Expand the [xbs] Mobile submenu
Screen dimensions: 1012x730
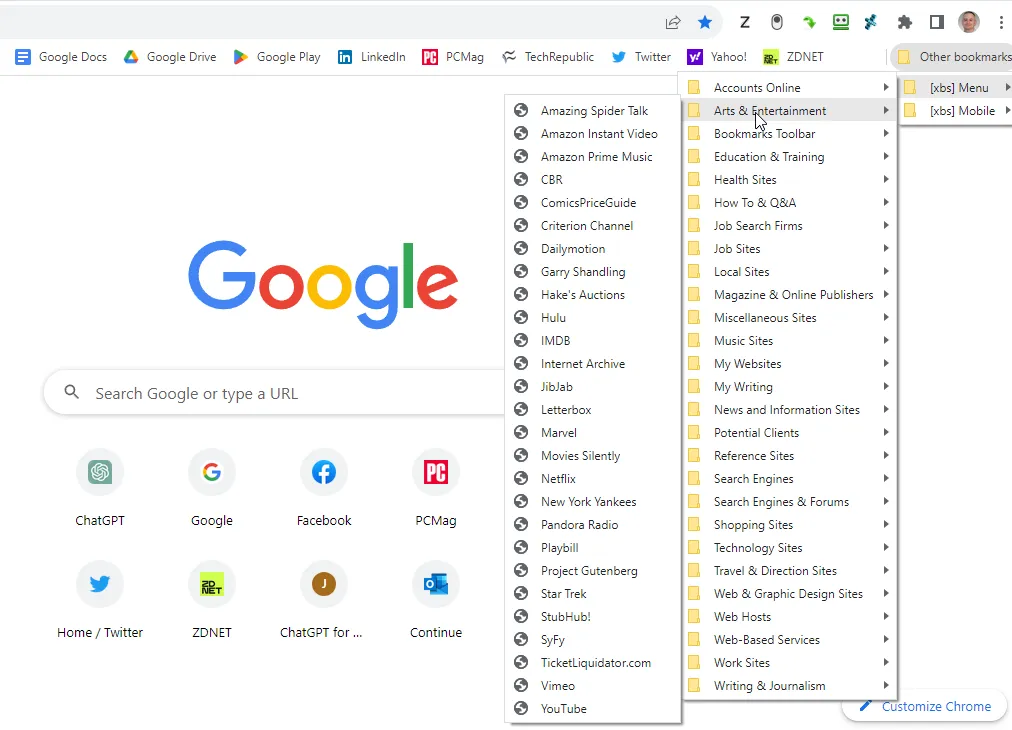click(x=961, y=111)
